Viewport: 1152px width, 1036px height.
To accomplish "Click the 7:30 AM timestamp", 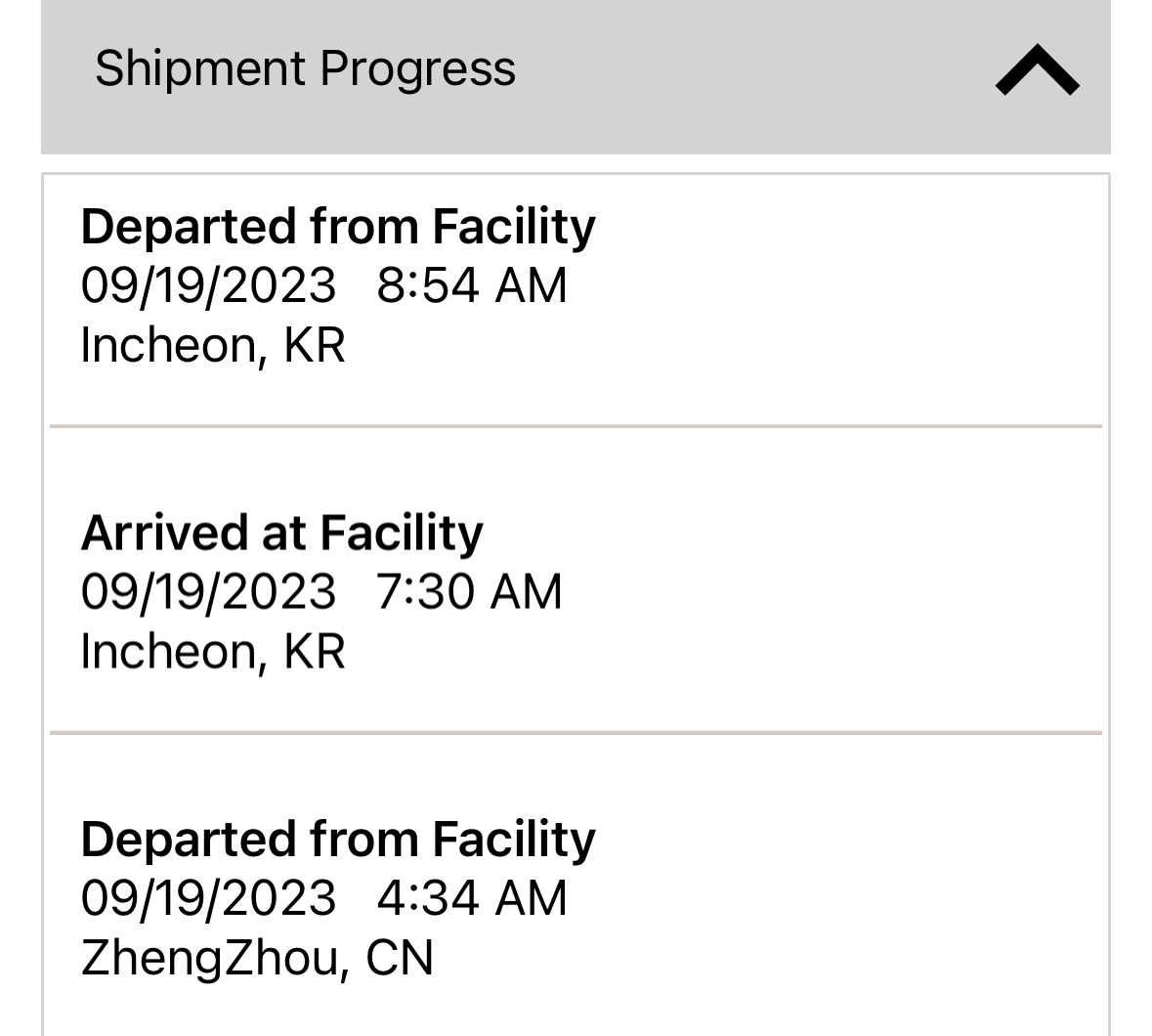I will (469, 592).
